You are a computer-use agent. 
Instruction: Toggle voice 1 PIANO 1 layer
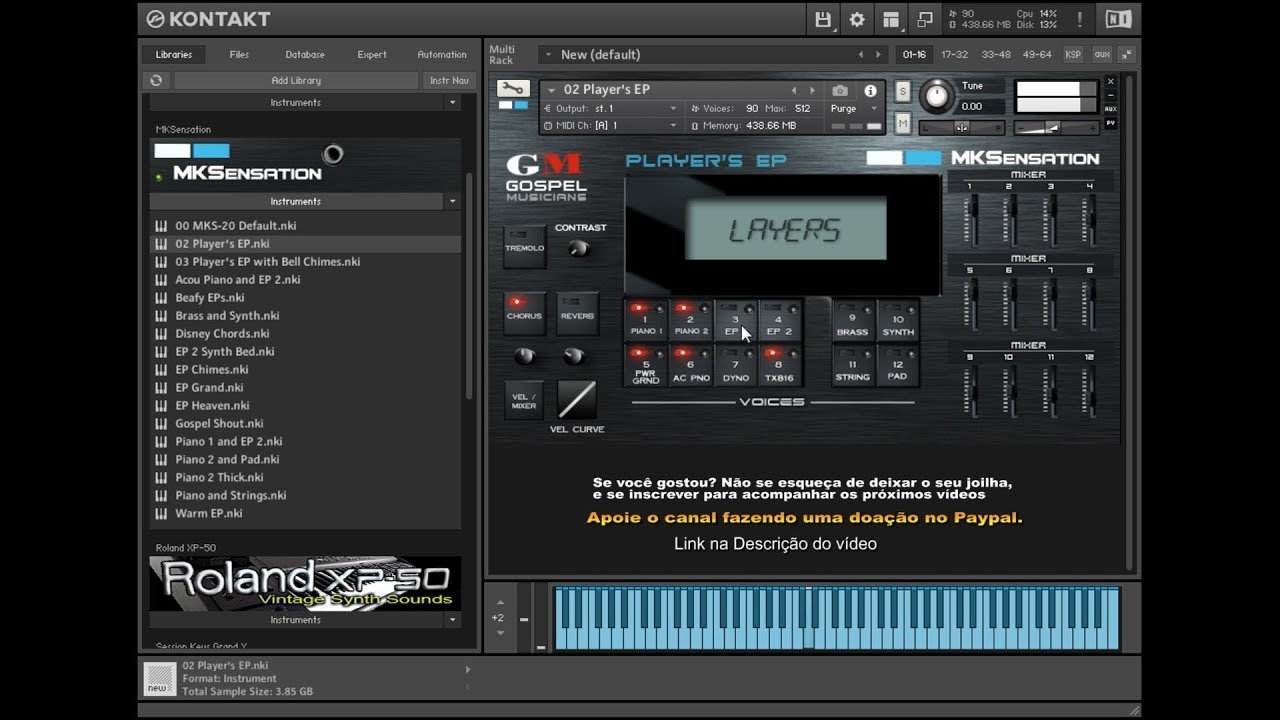(646, 320)
